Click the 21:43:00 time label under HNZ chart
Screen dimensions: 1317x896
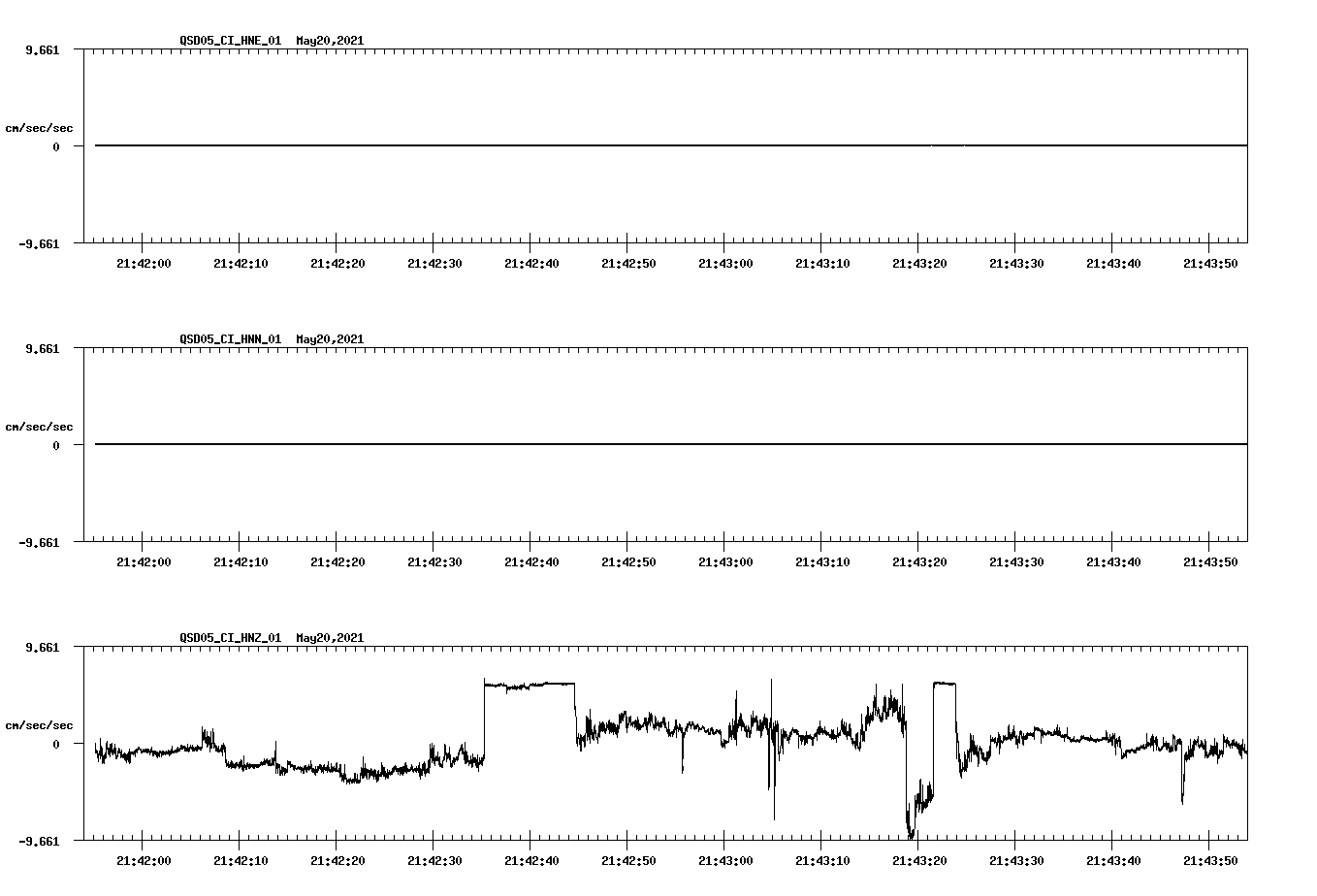coord(725,860)
